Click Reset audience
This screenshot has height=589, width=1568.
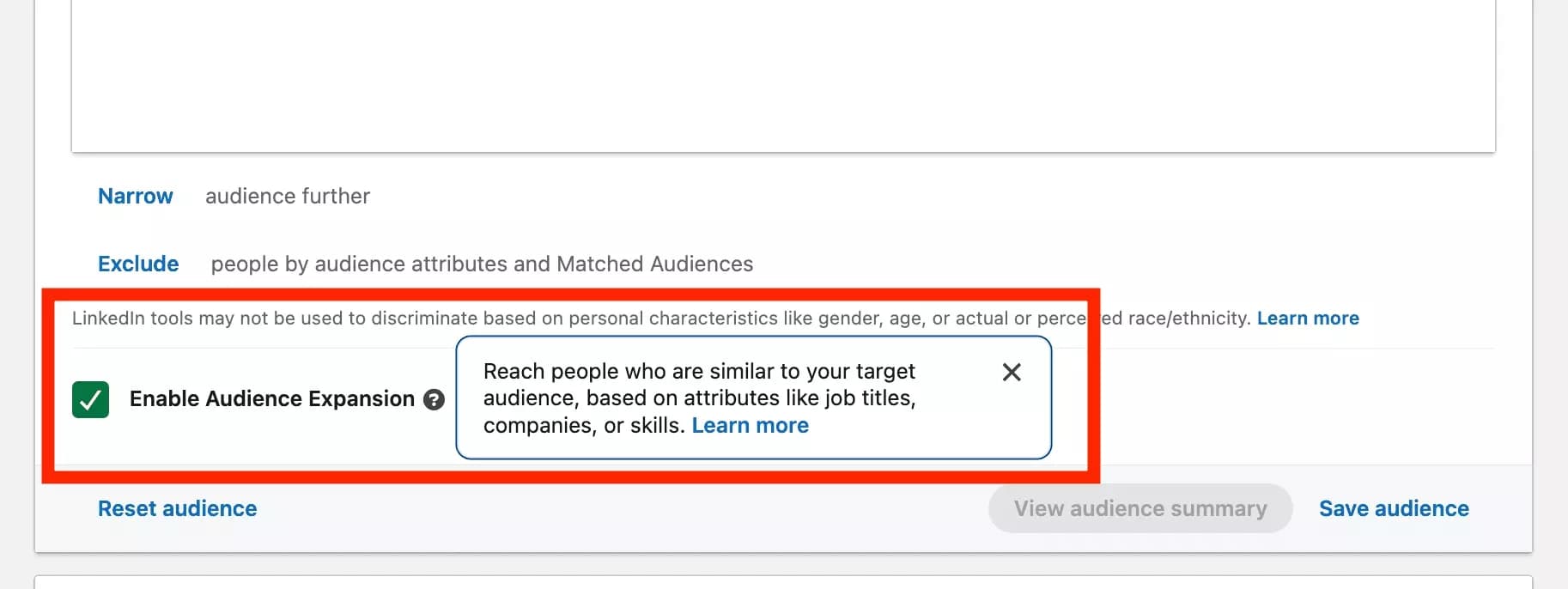[x=177, y=507]
